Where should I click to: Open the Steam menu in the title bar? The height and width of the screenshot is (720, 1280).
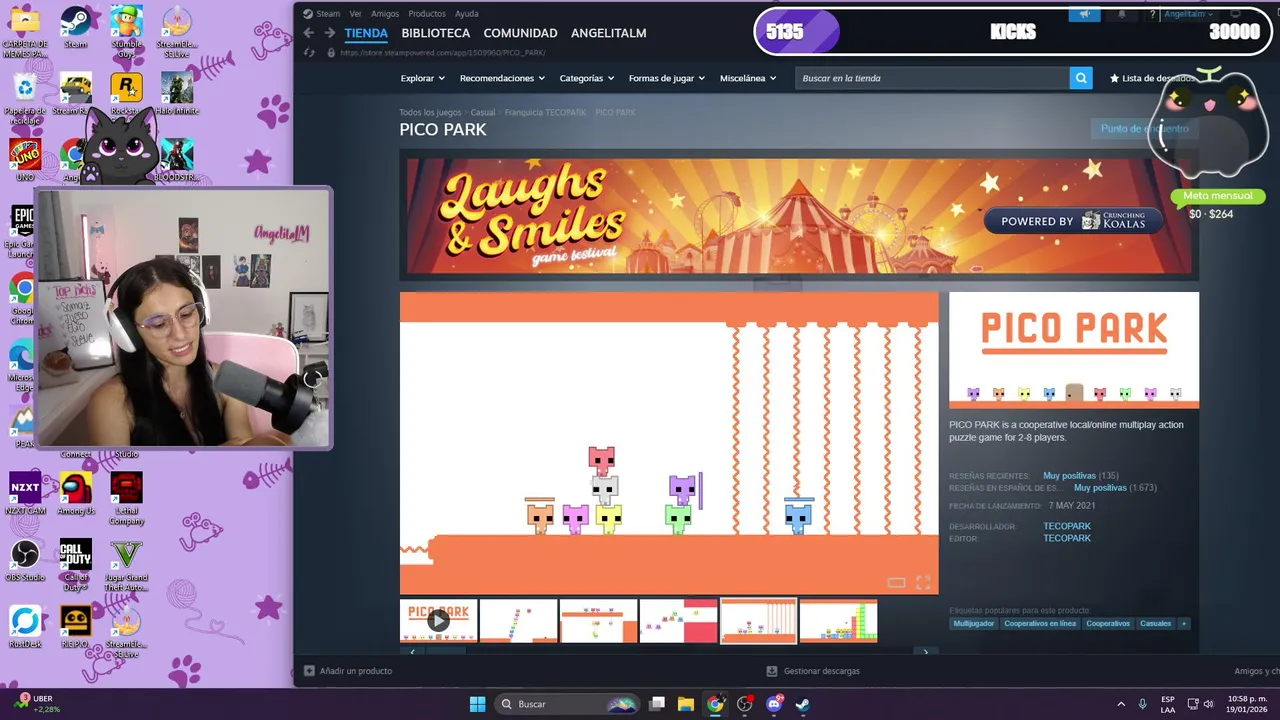pos(323,14)
